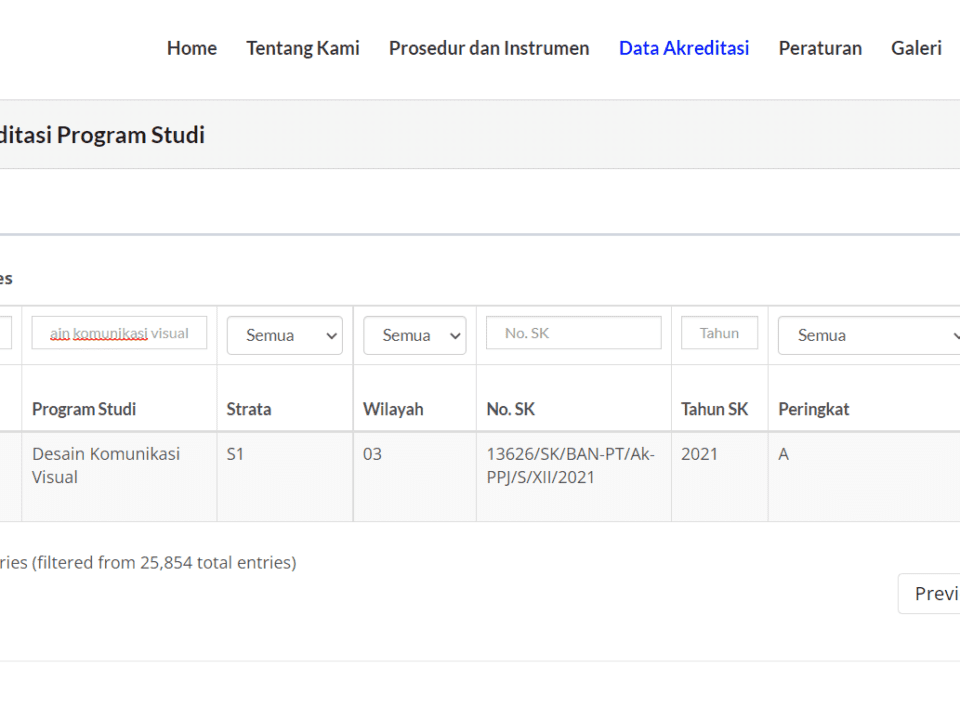Click the Peringkat column header

coord(813,409)
